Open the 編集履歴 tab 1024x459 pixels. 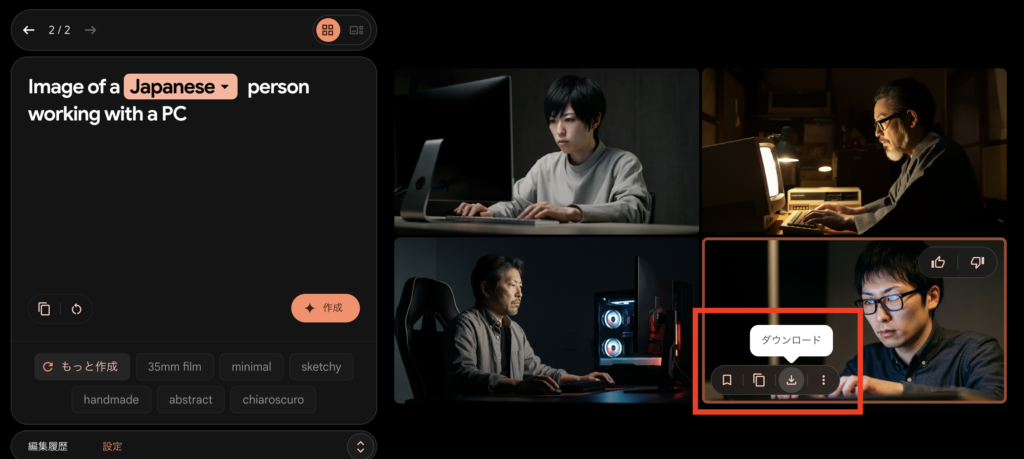coord(48,446)
